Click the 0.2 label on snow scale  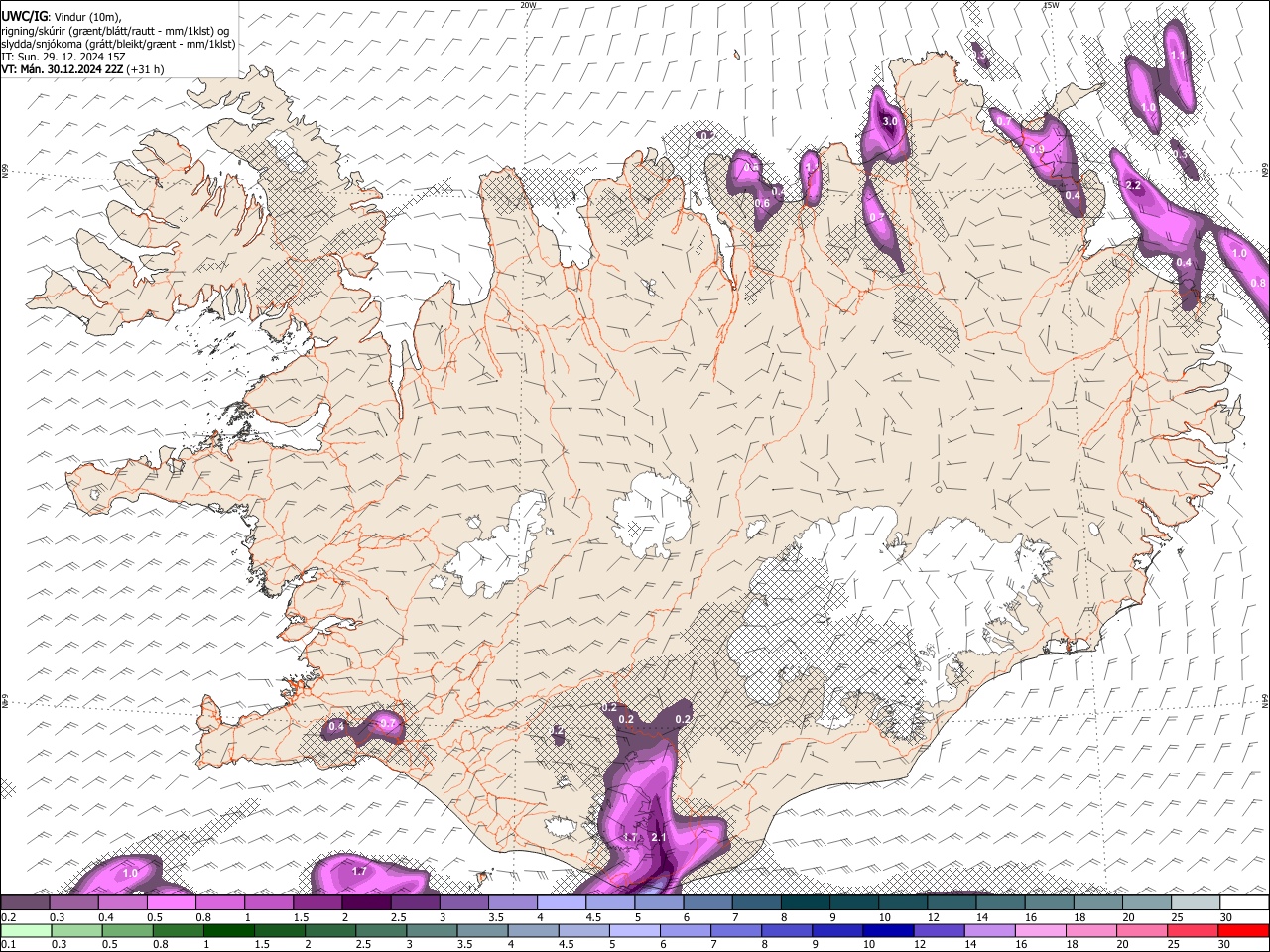point(8,917)
